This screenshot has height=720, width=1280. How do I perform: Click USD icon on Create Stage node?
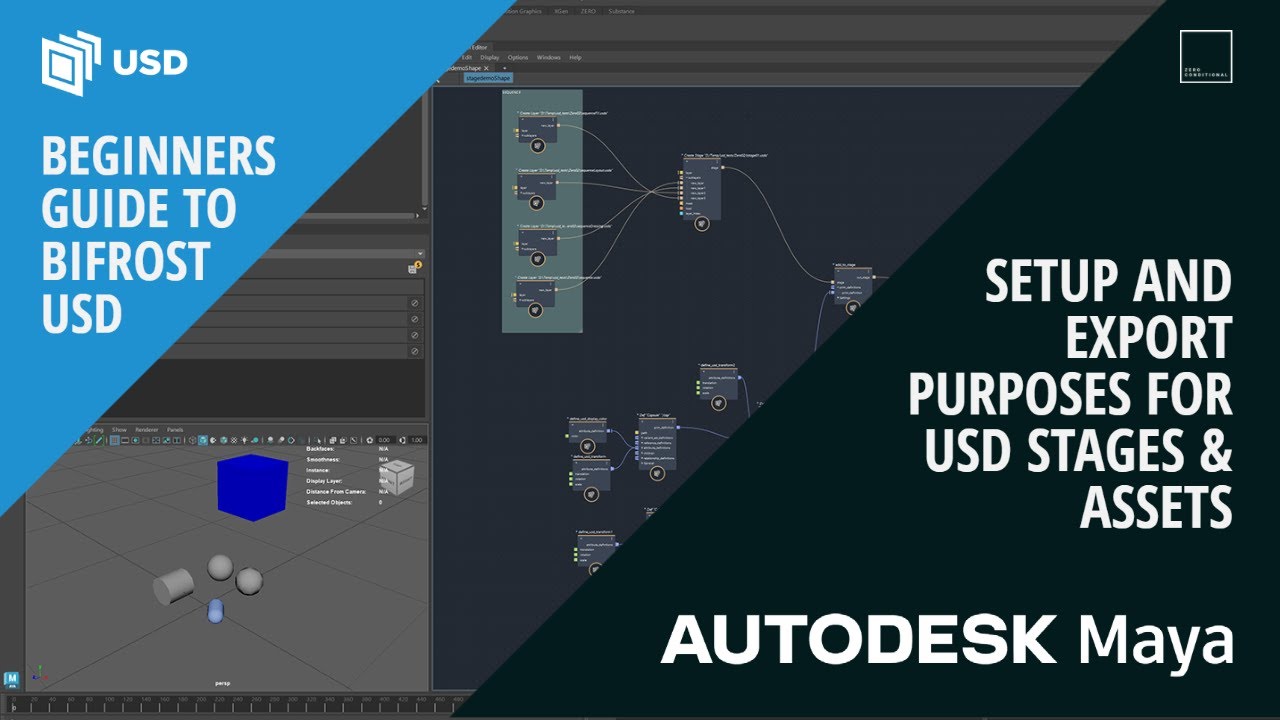pyautogui.click(x=702, y=224)
